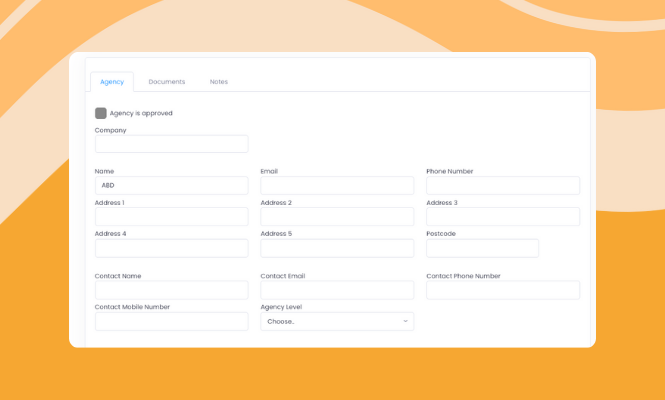The width and height of the screenshot is (665, 400).
Task: Select the Name field containing ABD
Action: click(171, 185)
